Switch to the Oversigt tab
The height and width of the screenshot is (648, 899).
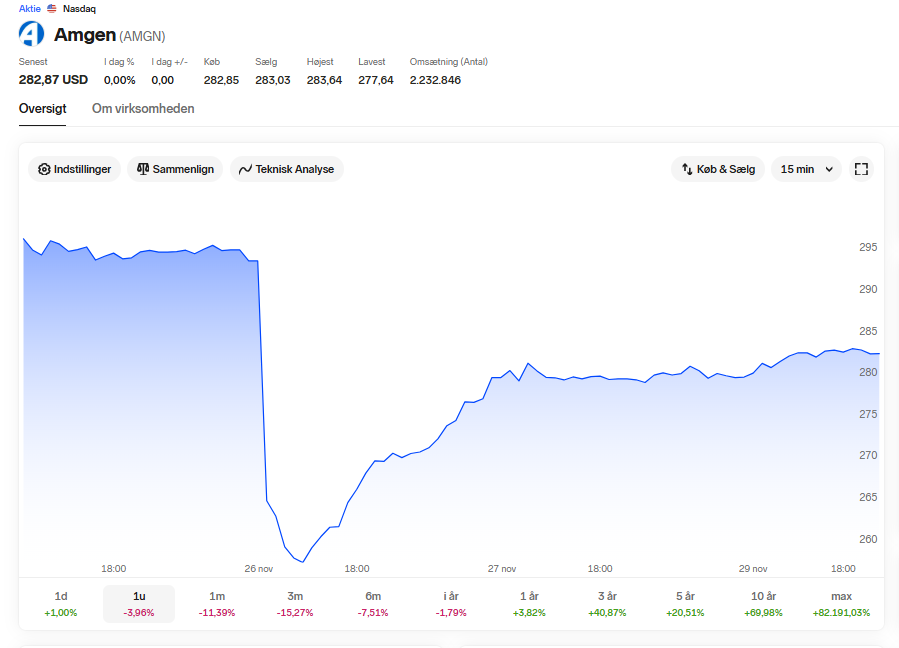tap(42, 108)
